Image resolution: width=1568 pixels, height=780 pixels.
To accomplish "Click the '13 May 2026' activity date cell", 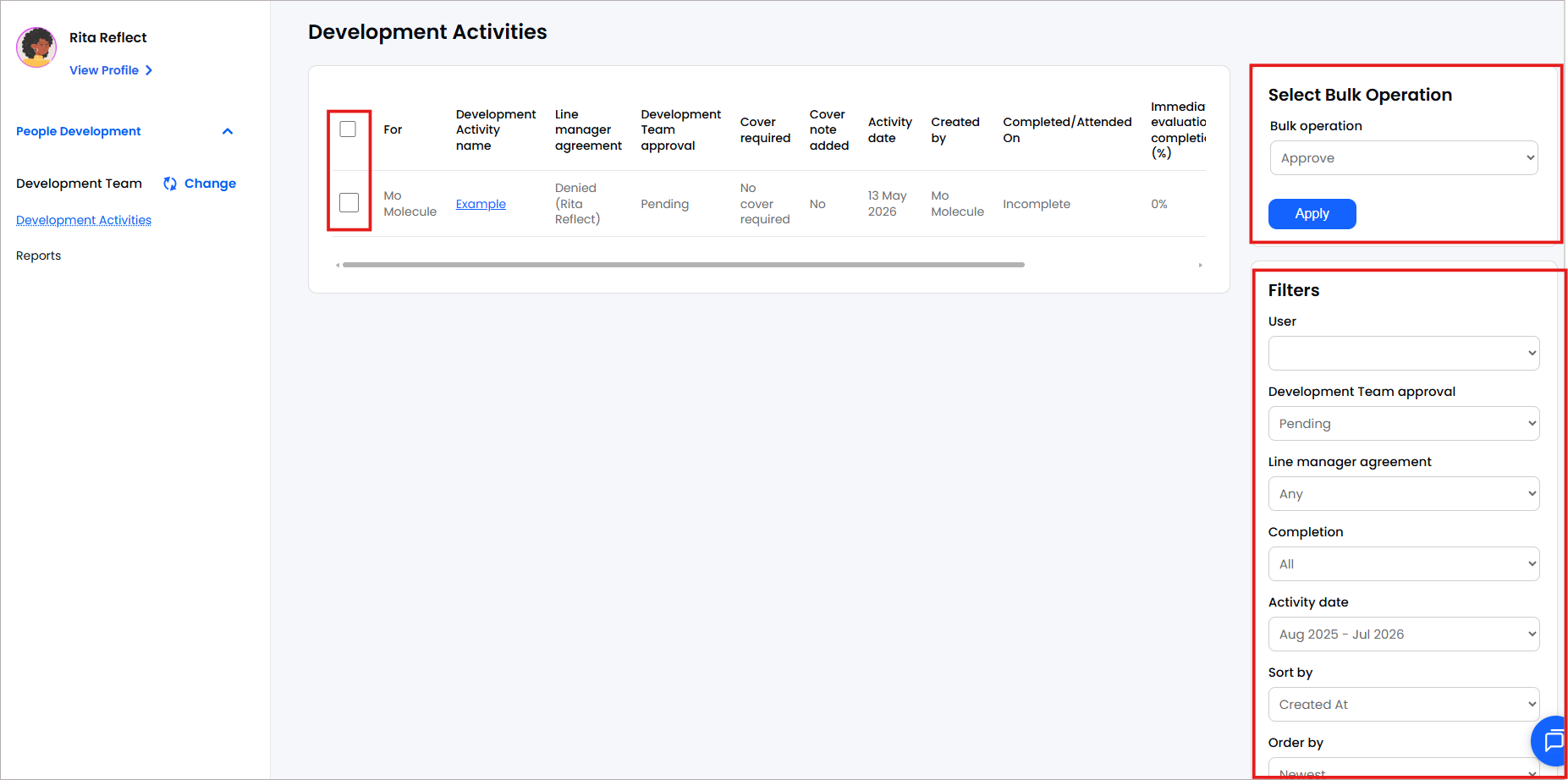I will click(887, 204).
